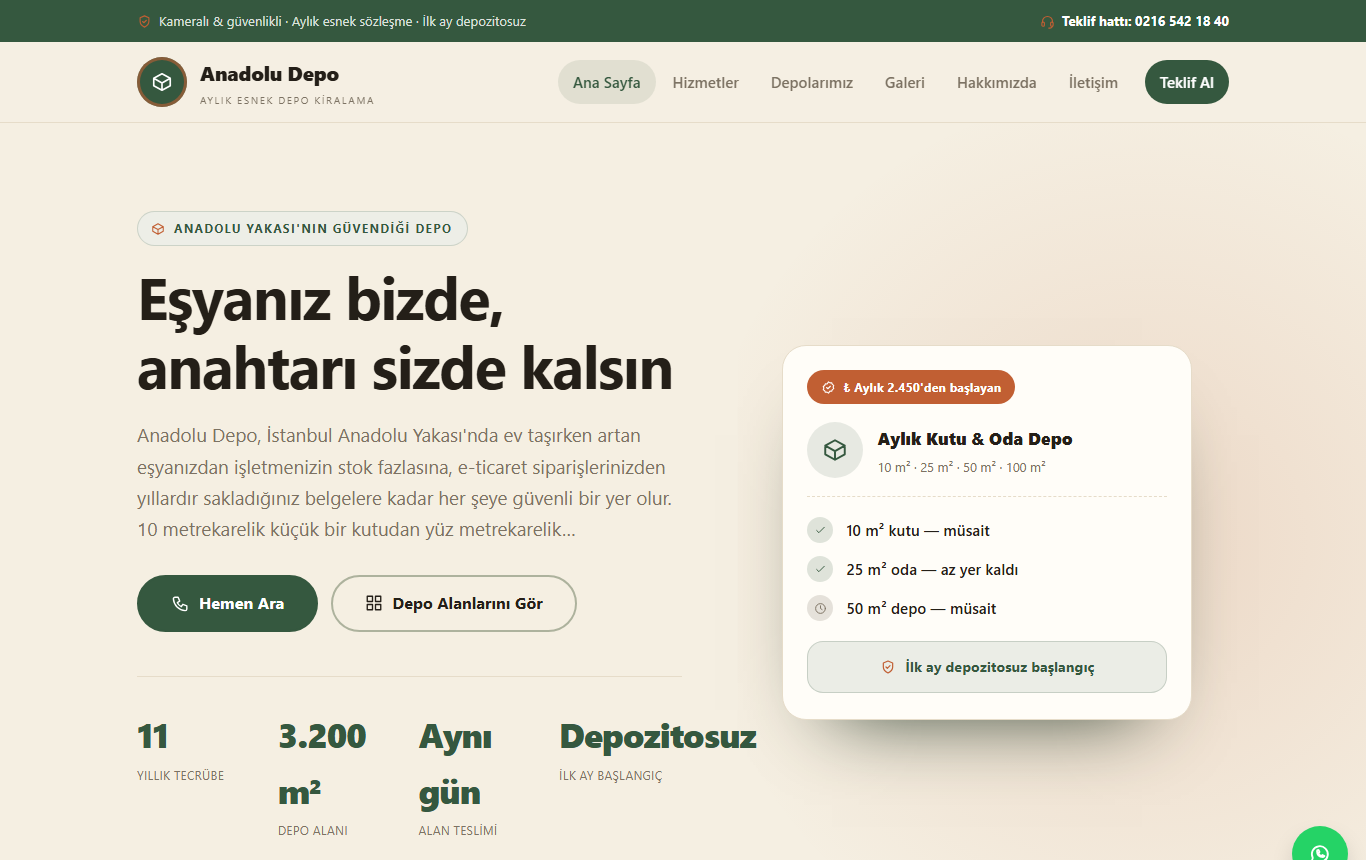This screenshot has width=1366, height=860.
Task: Click the 11 yıllık tecrübe stat
Action: pyautogui.click(x=180, y=751)
